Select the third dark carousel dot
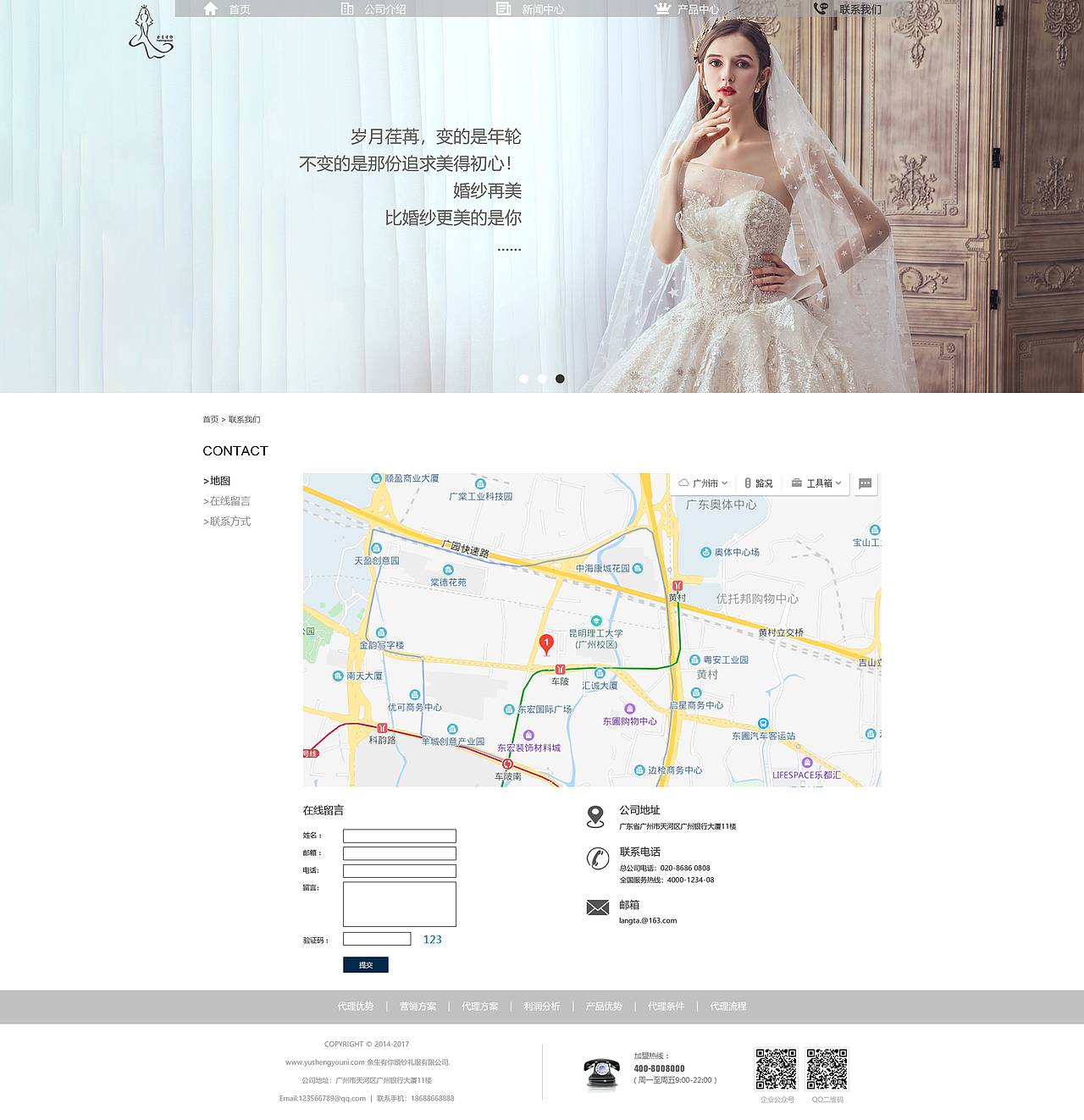The height and width of the screenshot is (1120, 1084). tap(560, 378)
